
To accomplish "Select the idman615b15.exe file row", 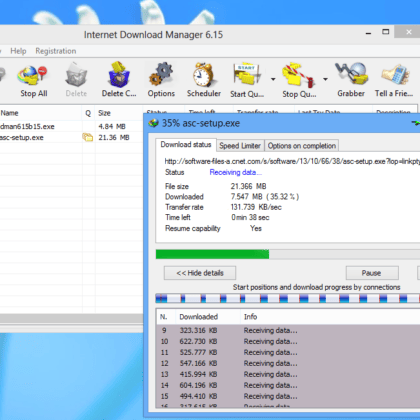I will pyautogui.click(x=71, y=126).
